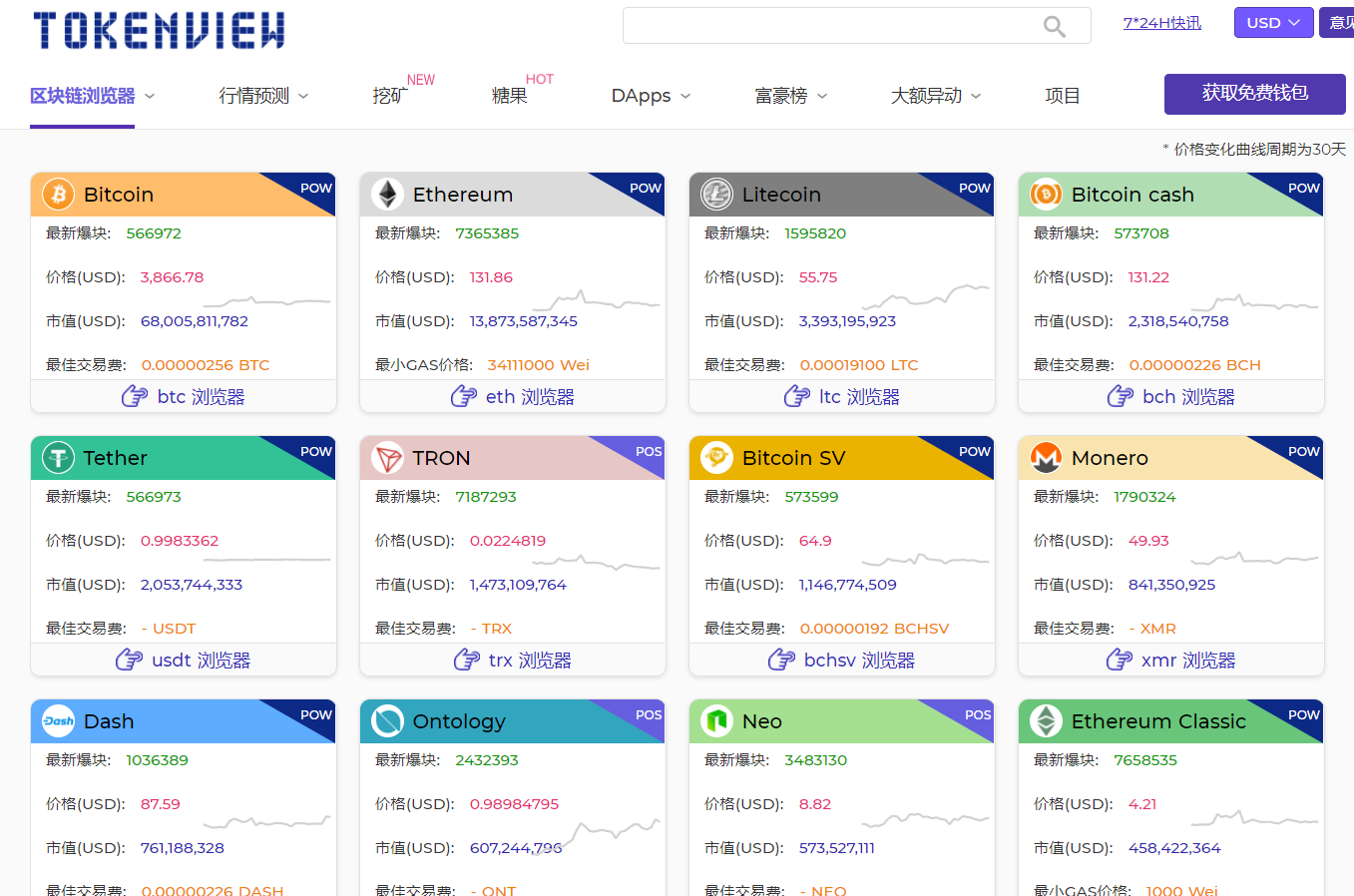Click the TRON logo icon

387,457
